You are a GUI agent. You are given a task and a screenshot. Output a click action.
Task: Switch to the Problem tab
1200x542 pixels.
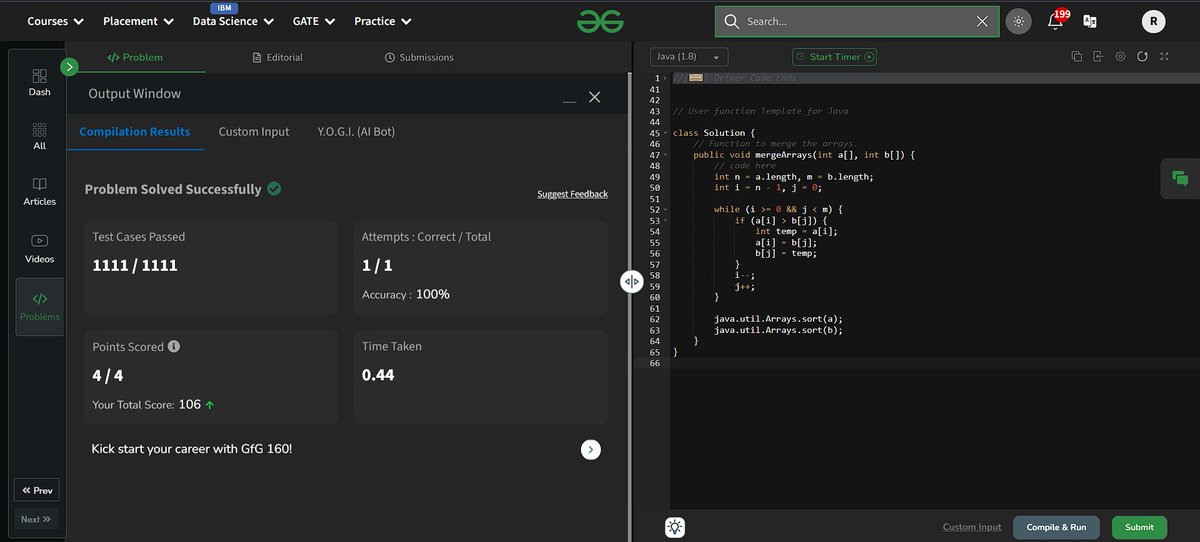click(135, 57)
